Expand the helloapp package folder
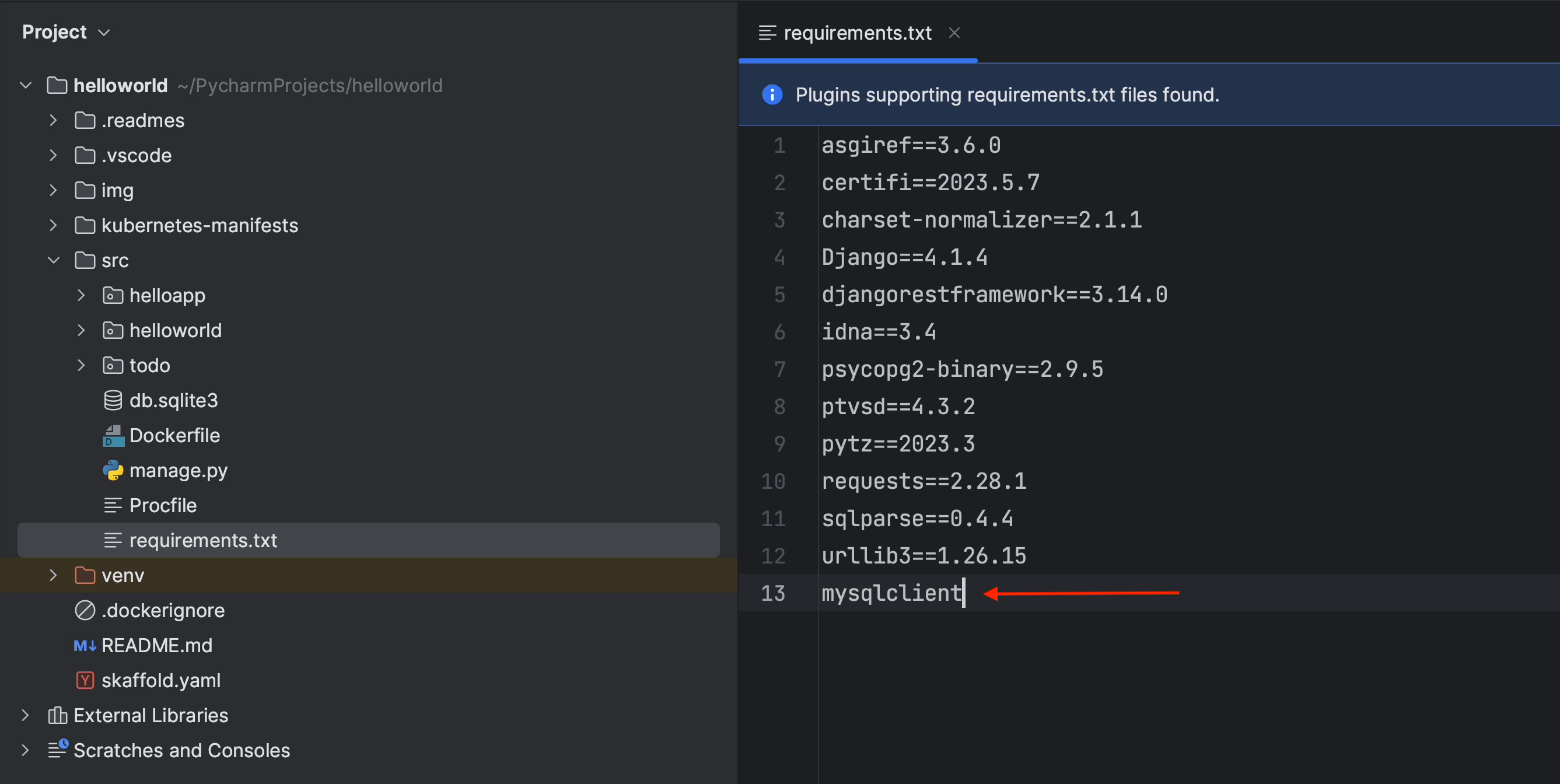The width and height of the screenshot is (1560, 784). point(81,296)
